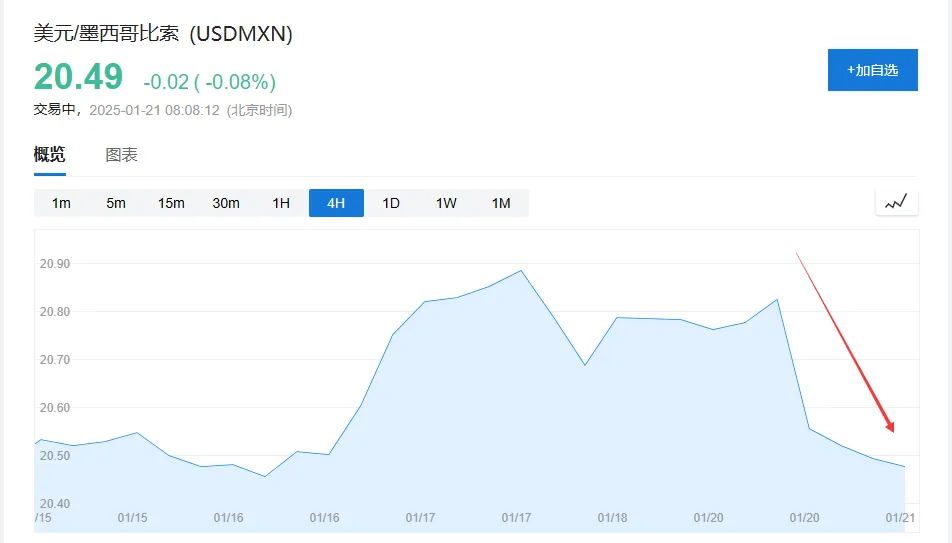This screenshot has width=952, height=543.
Task: Click the -0.02 (-0.08%) change value
Action: [x=209, y=82]
